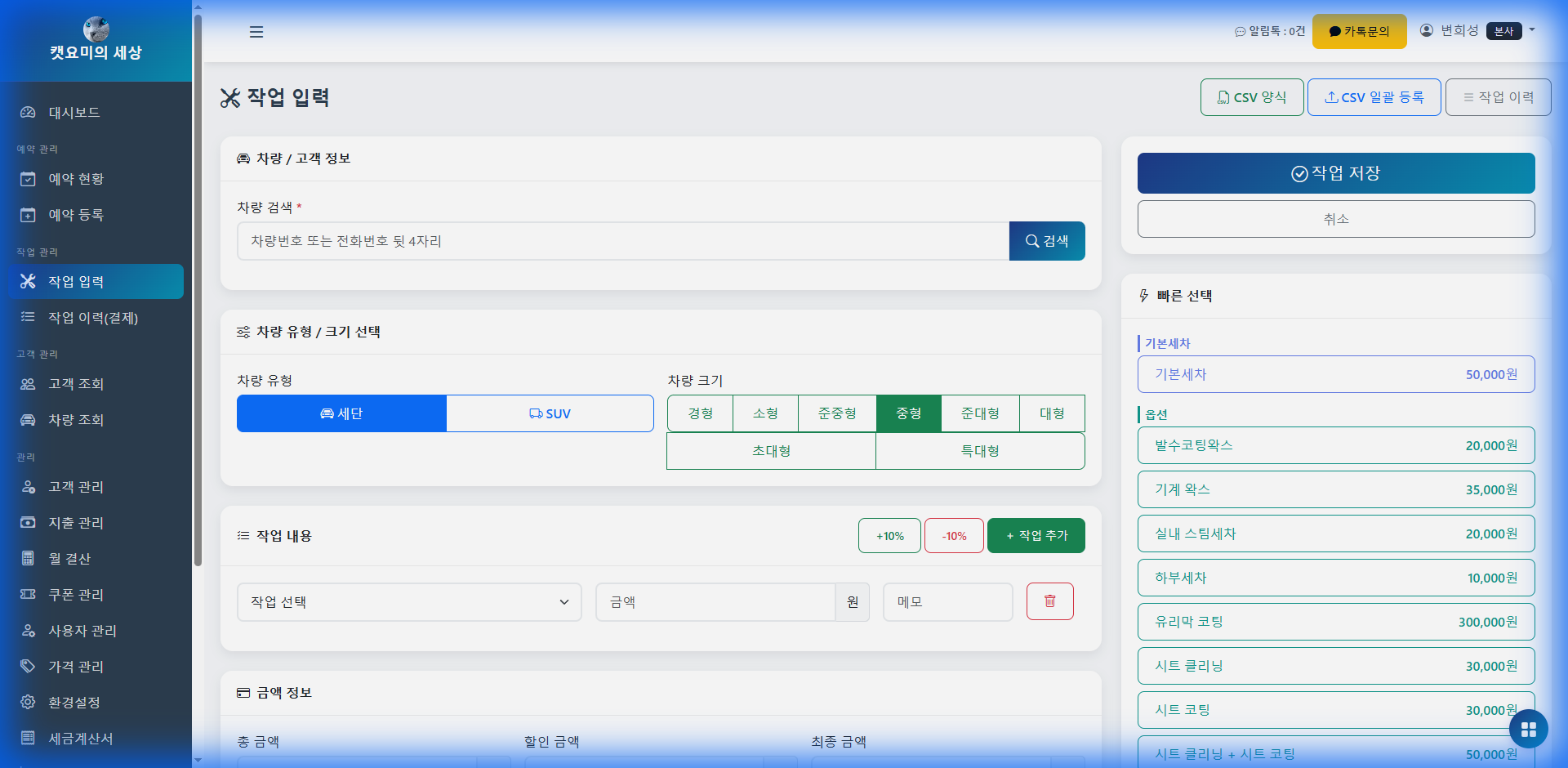Click the 예약 현황 calendar icon
This screenshot has width=1568, height=768.
coord(28,179)
